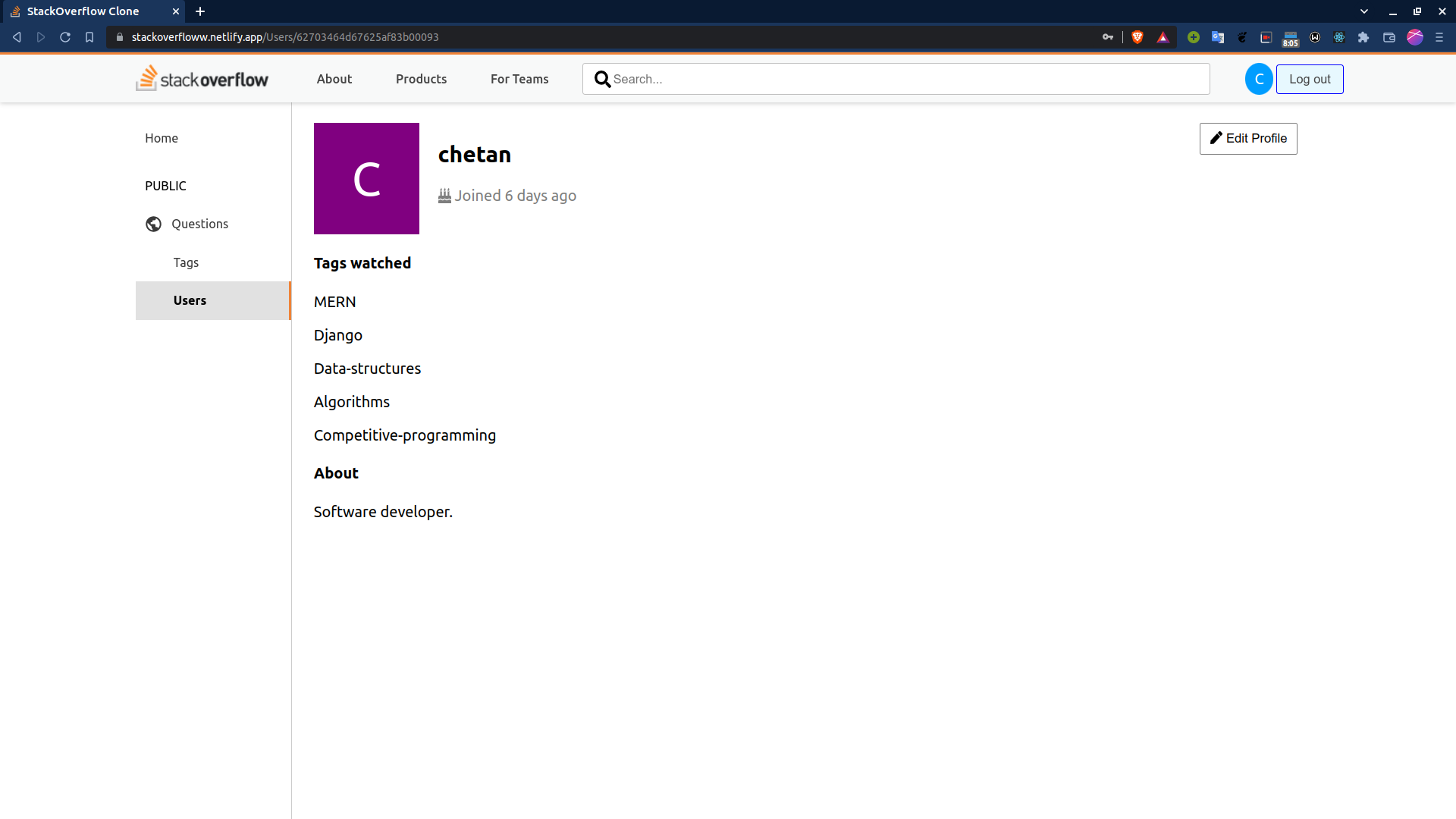Open the Products nav item

(421, 79)
